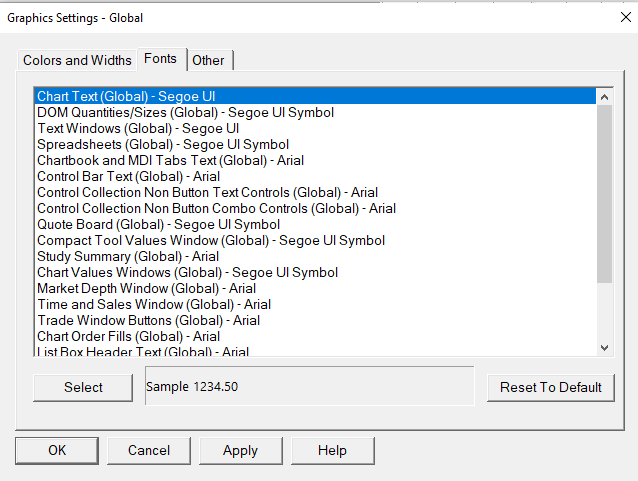Screen dimensions: 638x481
Task: Click the font list scroll down arrow
Action: 604,347
